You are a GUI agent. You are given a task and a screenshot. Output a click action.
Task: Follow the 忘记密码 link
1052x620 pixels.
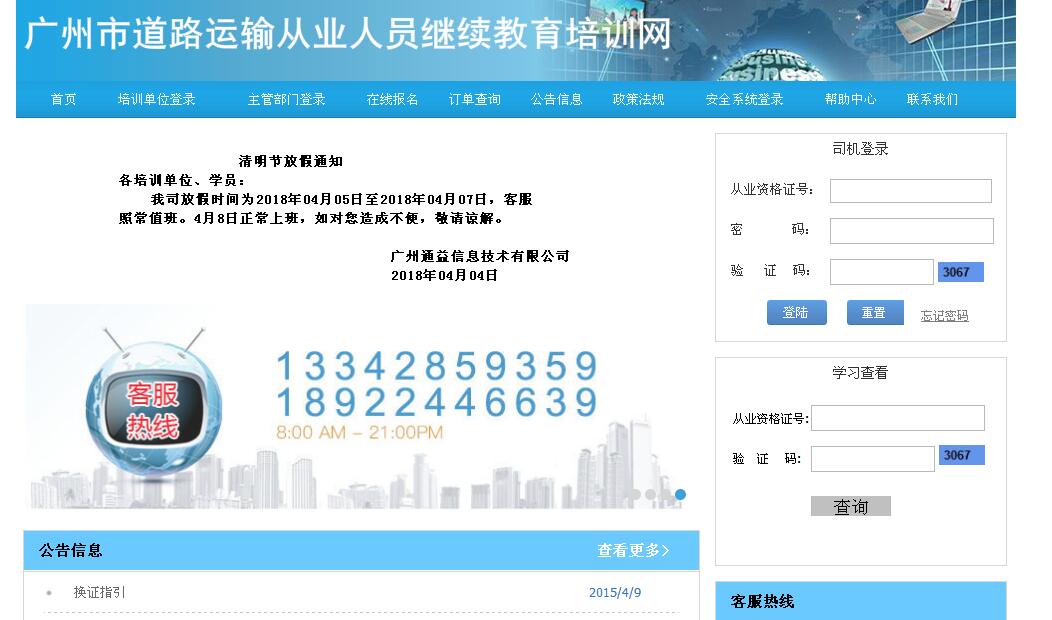[x=944, y=316]
